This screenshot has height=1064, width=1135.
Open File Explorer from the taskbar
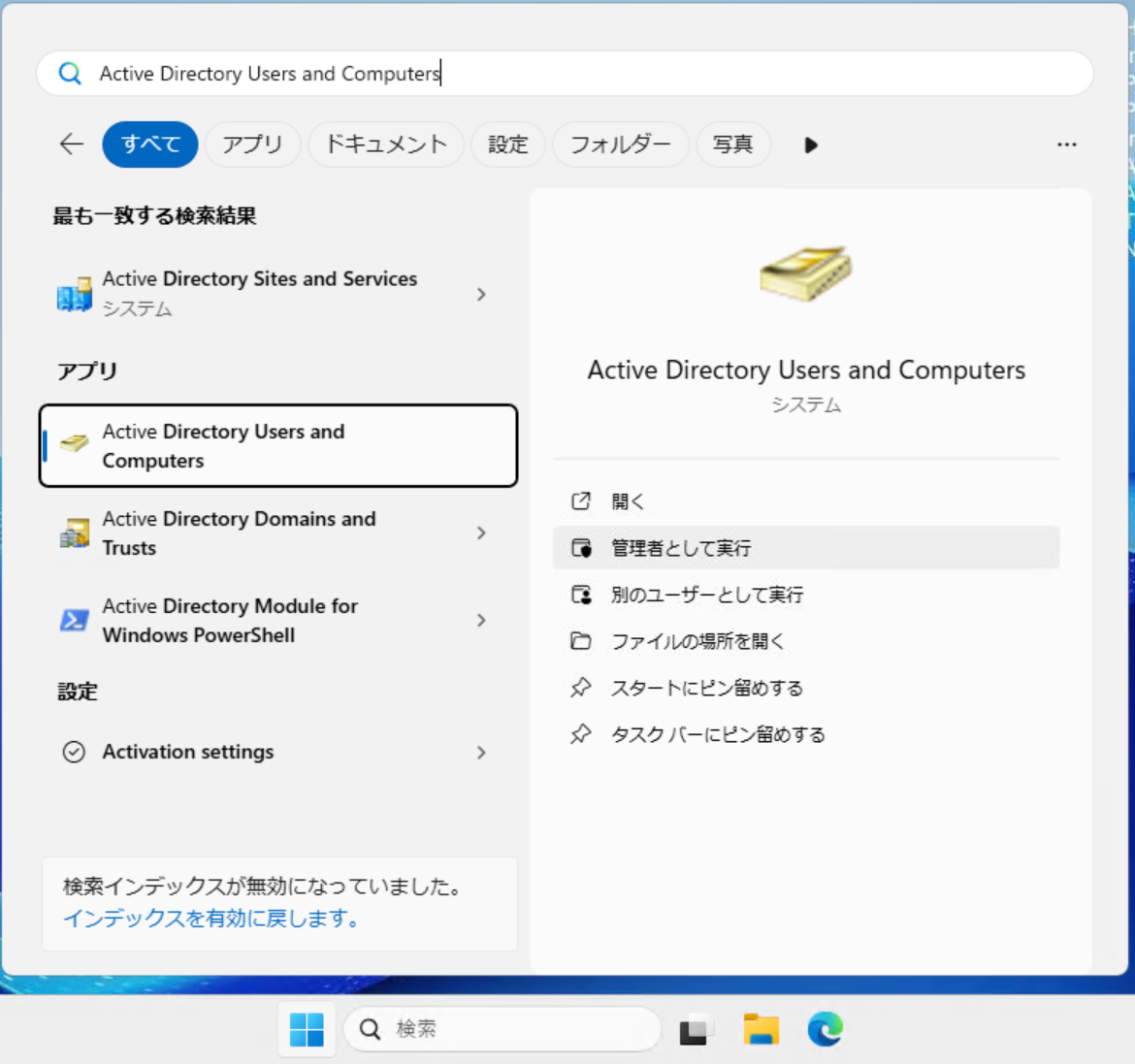[761, 1029]
